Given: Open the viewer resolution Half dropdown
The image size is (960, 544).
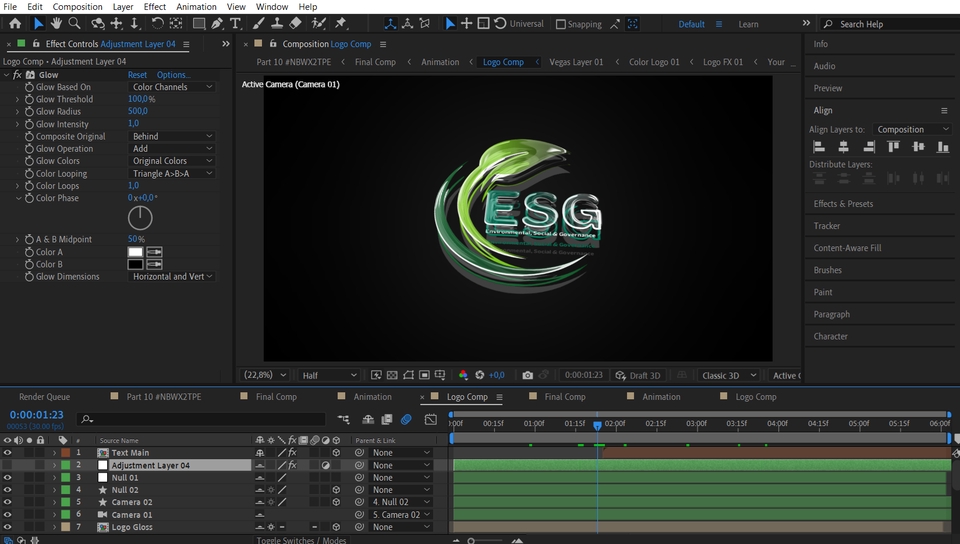Looking at the screenshot, I should (x=329, y=375).
